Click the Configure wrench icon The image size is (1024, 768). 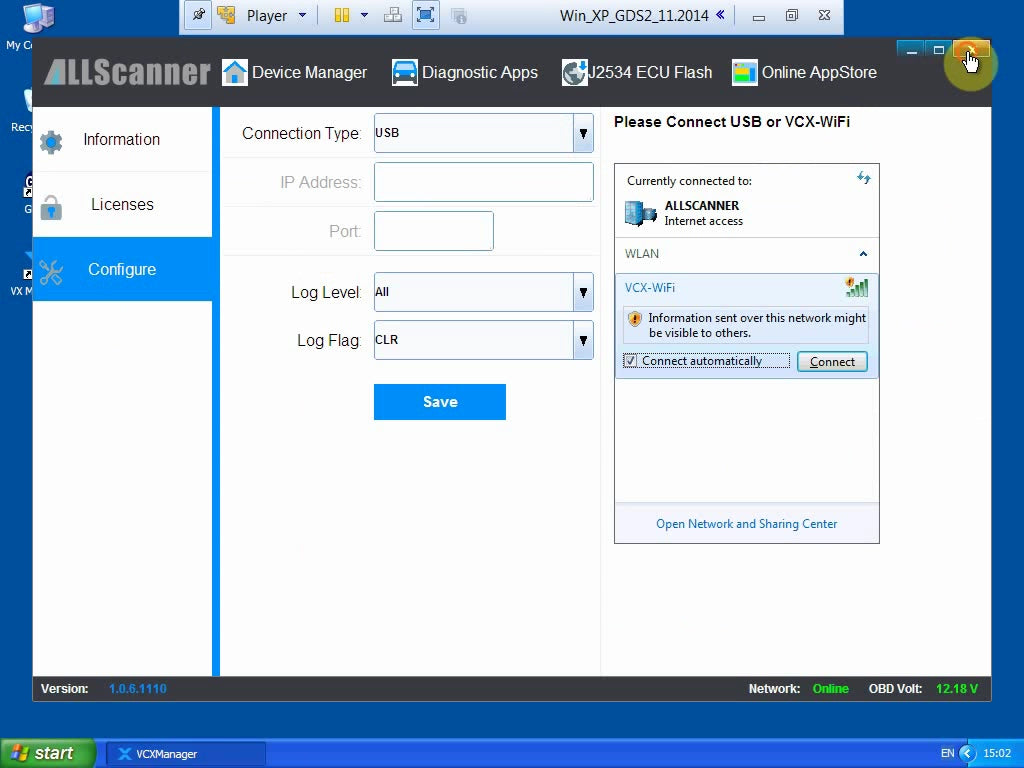pos(51,271)
